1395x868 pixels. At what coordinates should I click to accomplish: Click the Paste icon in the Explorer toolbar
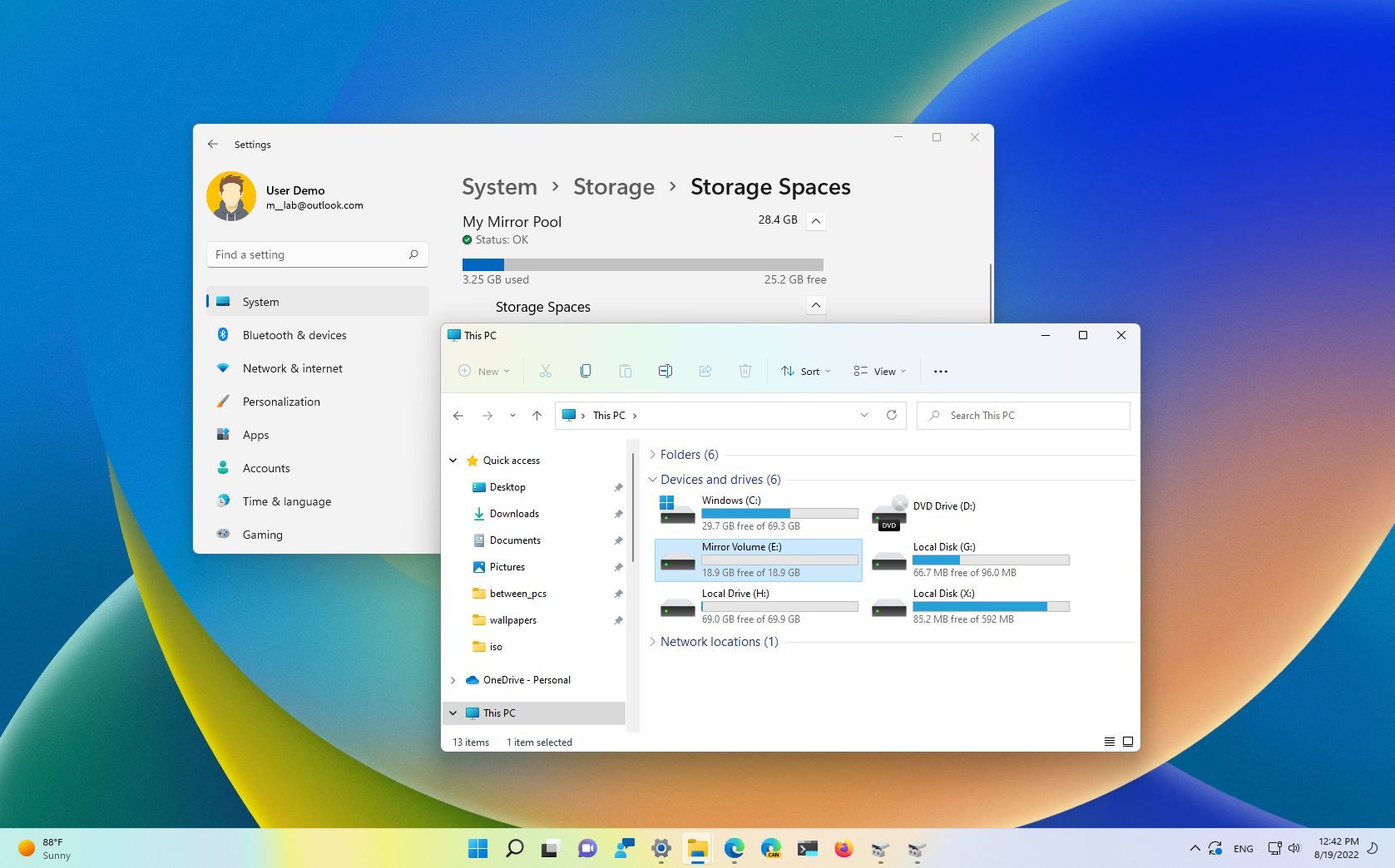(x=626, y=371)
